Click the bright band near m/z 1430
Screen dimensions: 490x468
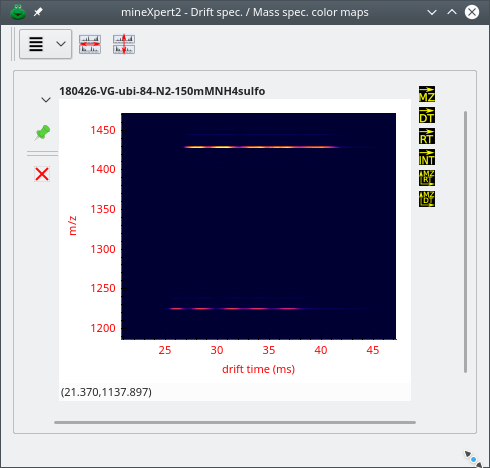click(x=262, y=147)
